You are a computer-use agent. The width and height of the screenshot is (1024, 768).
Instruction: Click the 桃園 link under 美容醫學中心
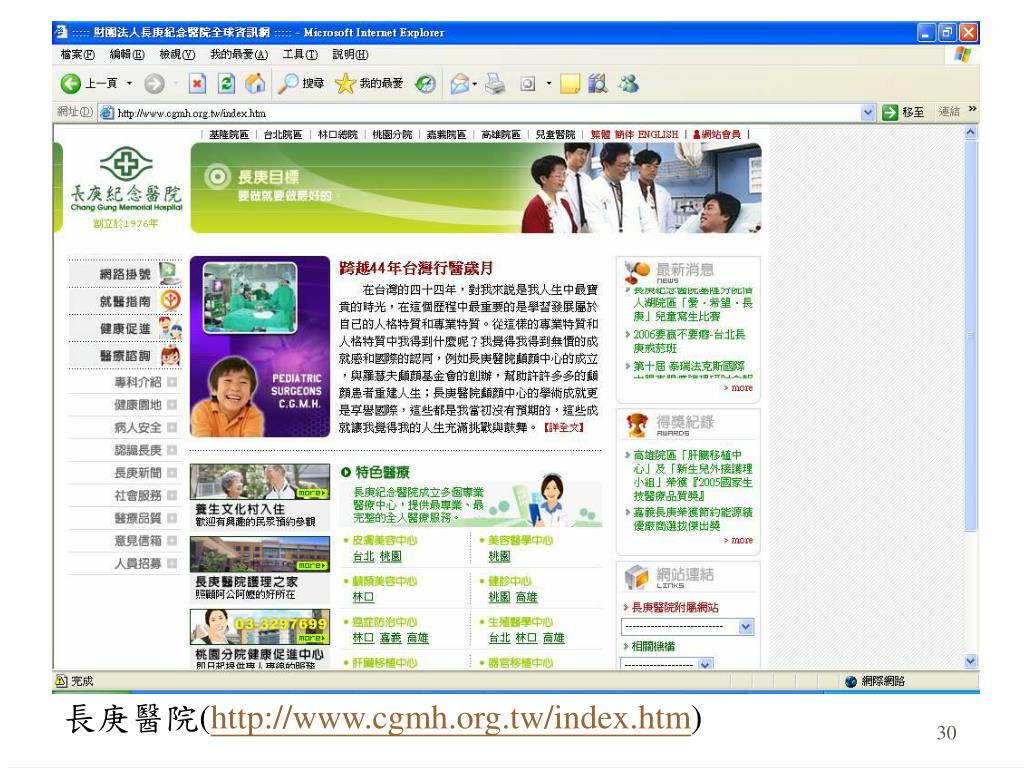[x=500, y=556]
